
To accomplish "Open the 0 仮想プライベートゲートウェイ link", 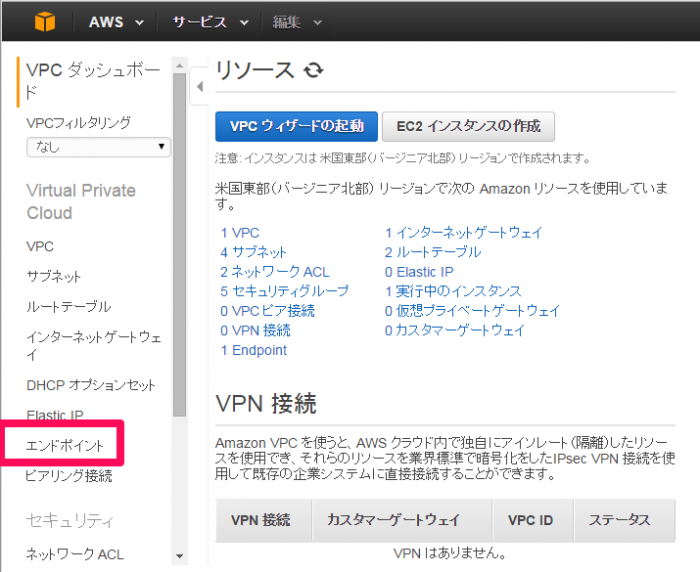I will (472, 311).
